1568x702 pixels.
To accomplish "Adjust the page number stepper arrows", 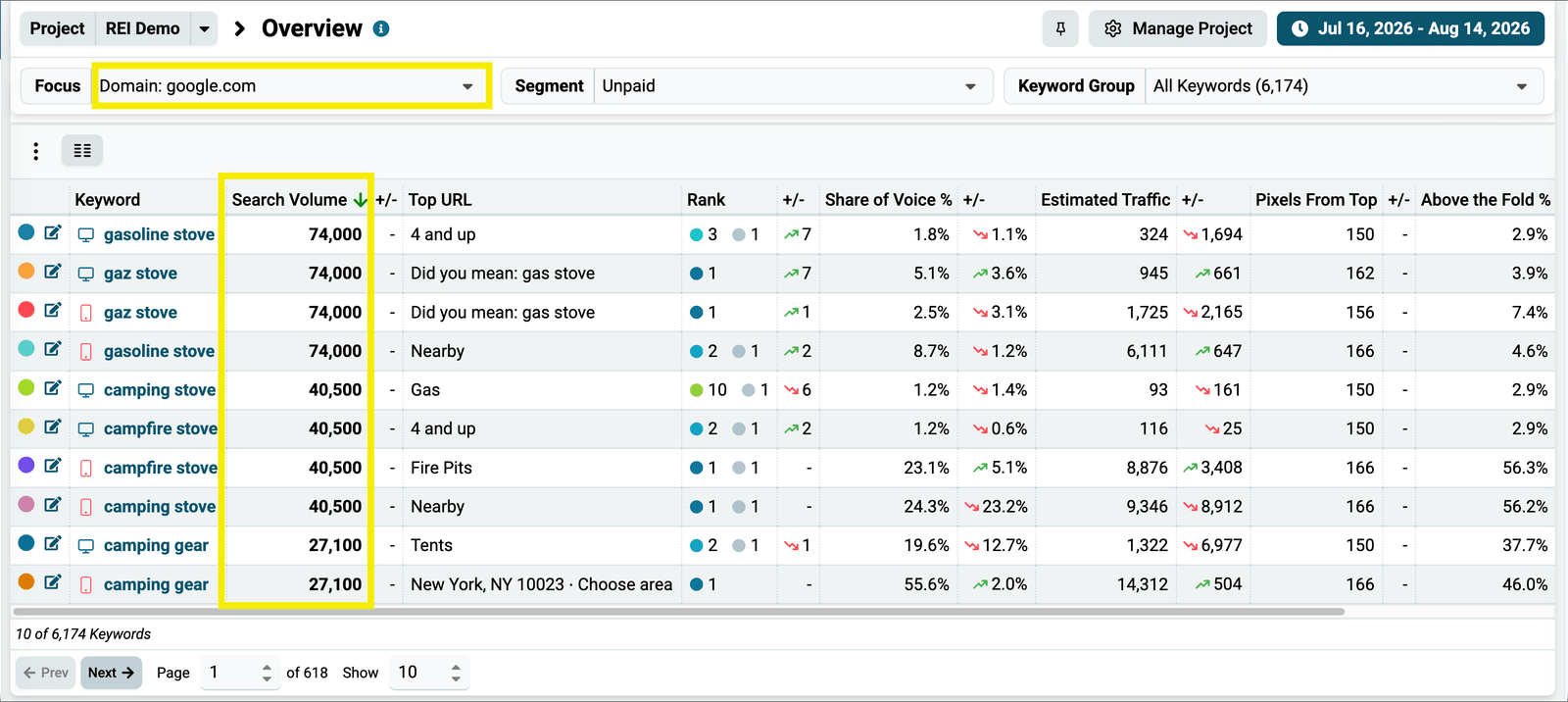I will (x=267, y=673).
